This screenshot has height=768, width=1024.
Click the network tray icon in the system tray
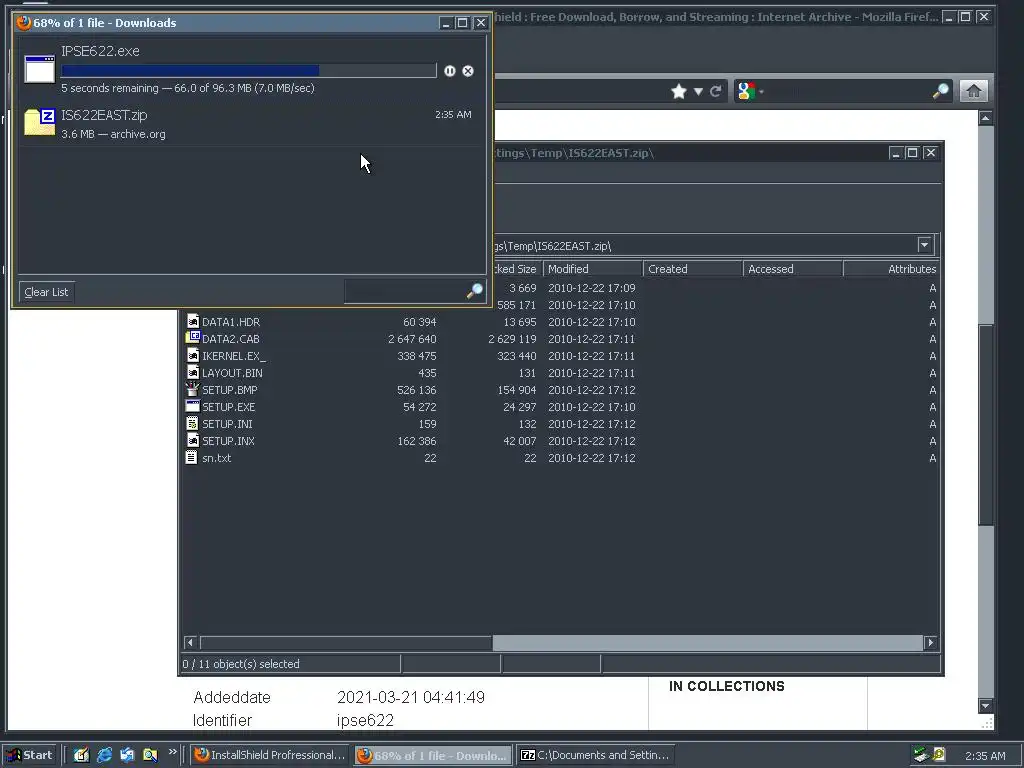[x=921, y=754]
